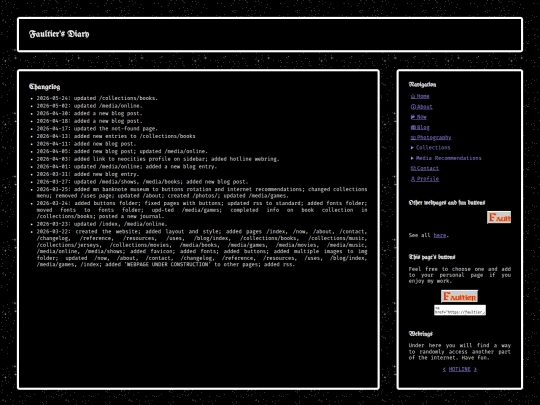
Task: Select the 2026-04-05 changelog entry
Action: 122,151
